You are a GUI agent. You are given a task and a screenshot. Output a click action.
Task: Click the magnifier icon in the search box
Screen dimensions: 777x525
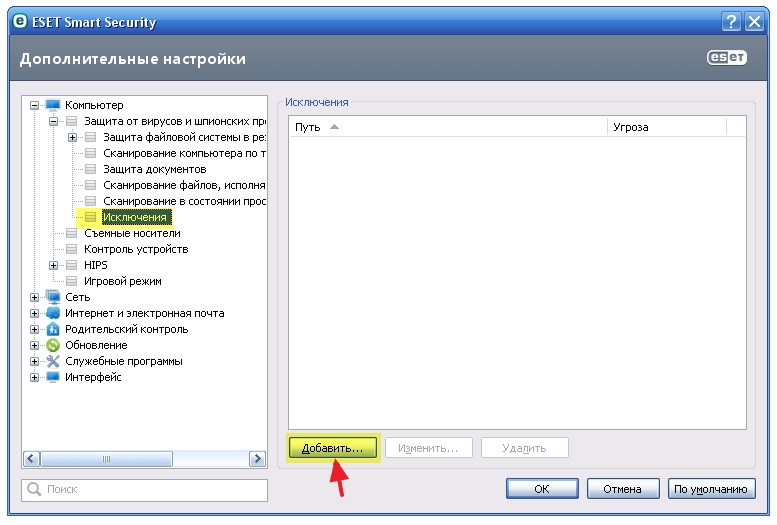[34, 489]
